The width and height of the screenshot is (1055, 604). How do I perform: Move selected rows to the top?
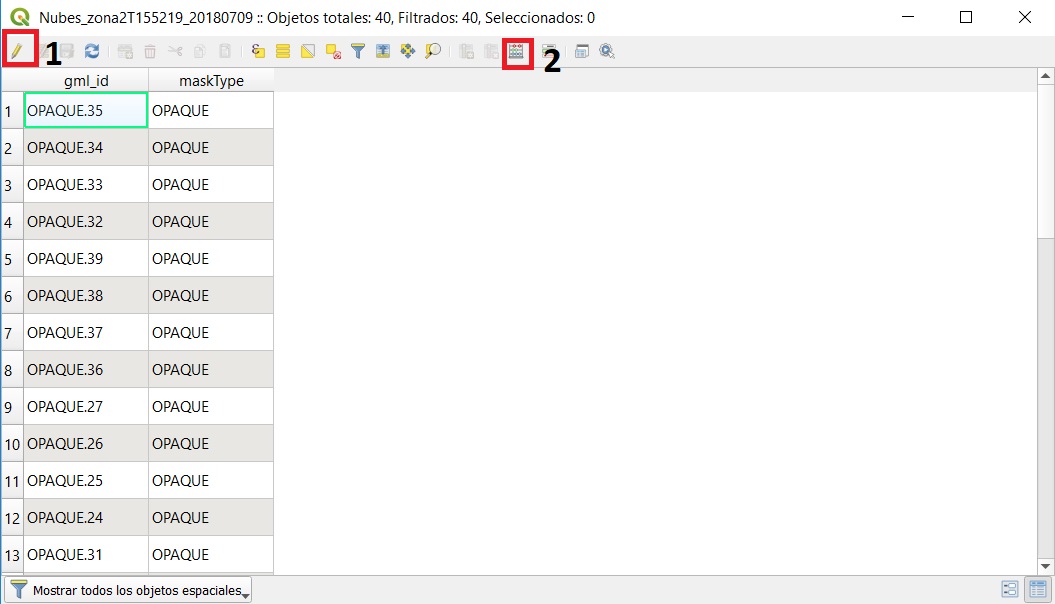[383, 51]
